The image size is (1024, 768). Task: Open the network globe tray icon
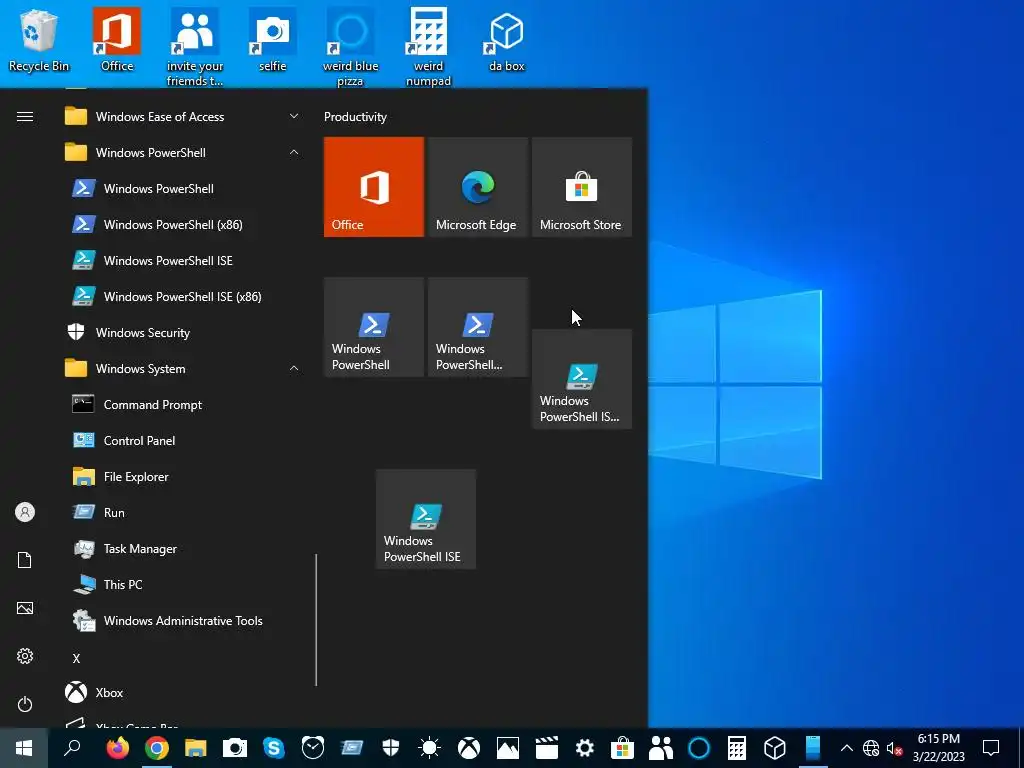pos(871,748)
